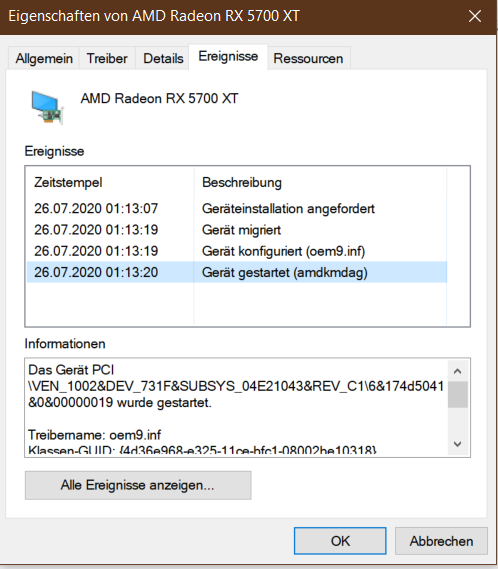The height and width of the screenshot is (569, 498).
Task: Click the Informationen scrollbar up arrow
Action: tap(457, 371)
